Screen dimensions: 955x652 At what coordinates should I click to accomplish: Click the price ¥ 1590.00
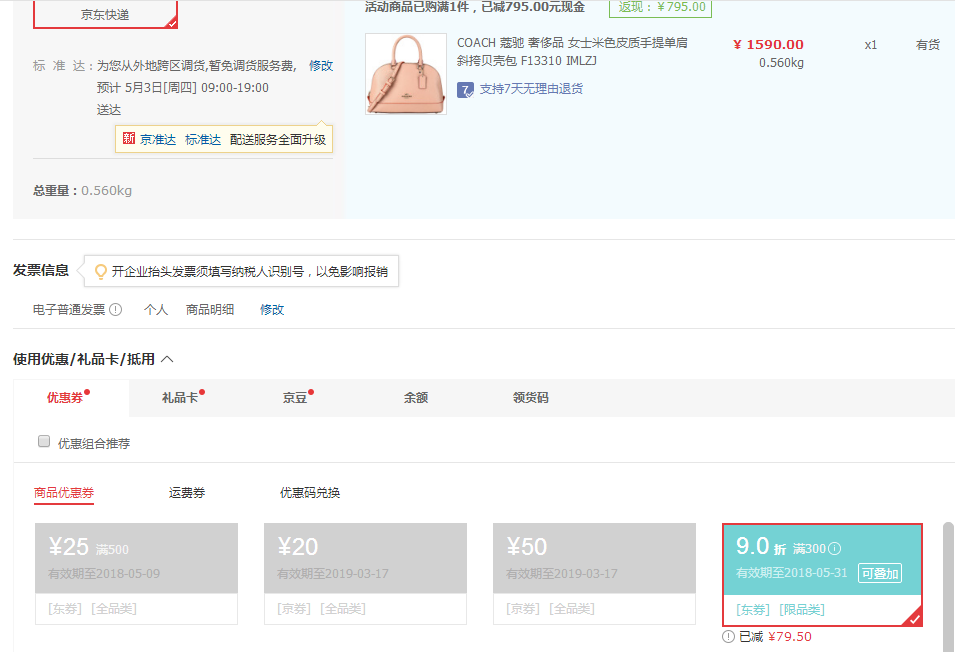[768, 44]
